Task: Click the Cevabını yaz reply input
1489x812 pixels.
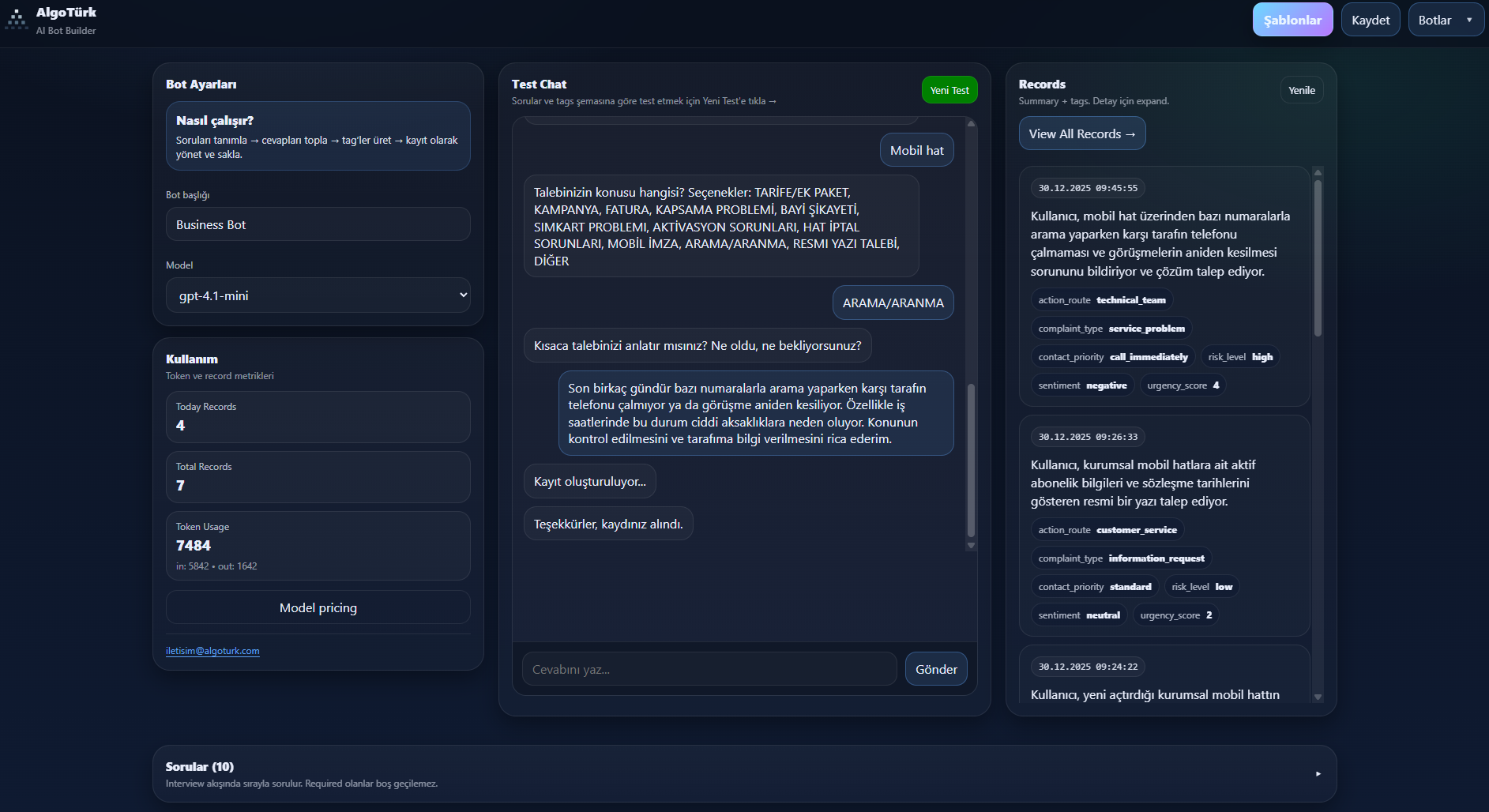Action: tap(709, 668)
